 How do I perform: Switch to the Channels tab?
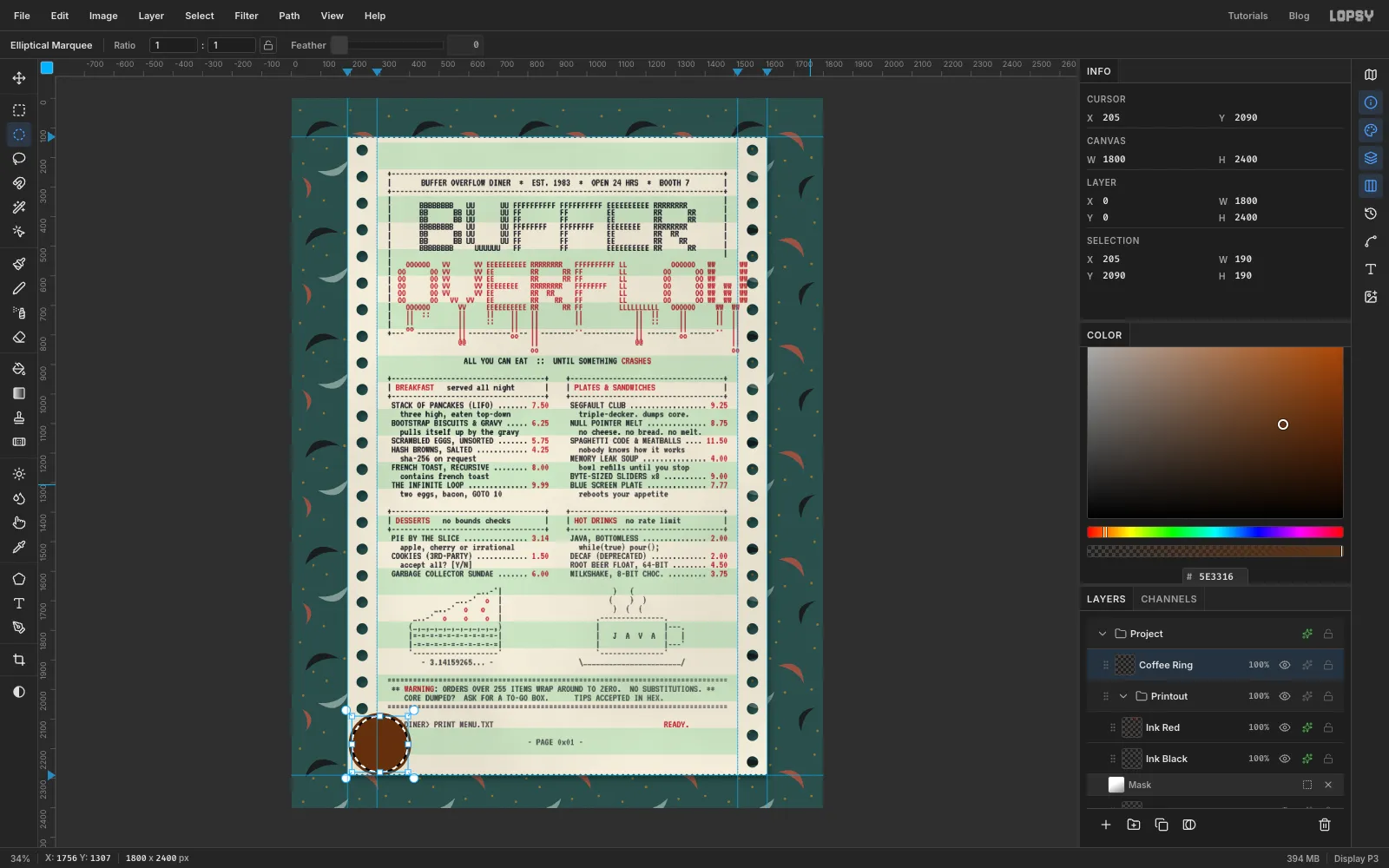pyautogui.click(x=1168, y=599)
